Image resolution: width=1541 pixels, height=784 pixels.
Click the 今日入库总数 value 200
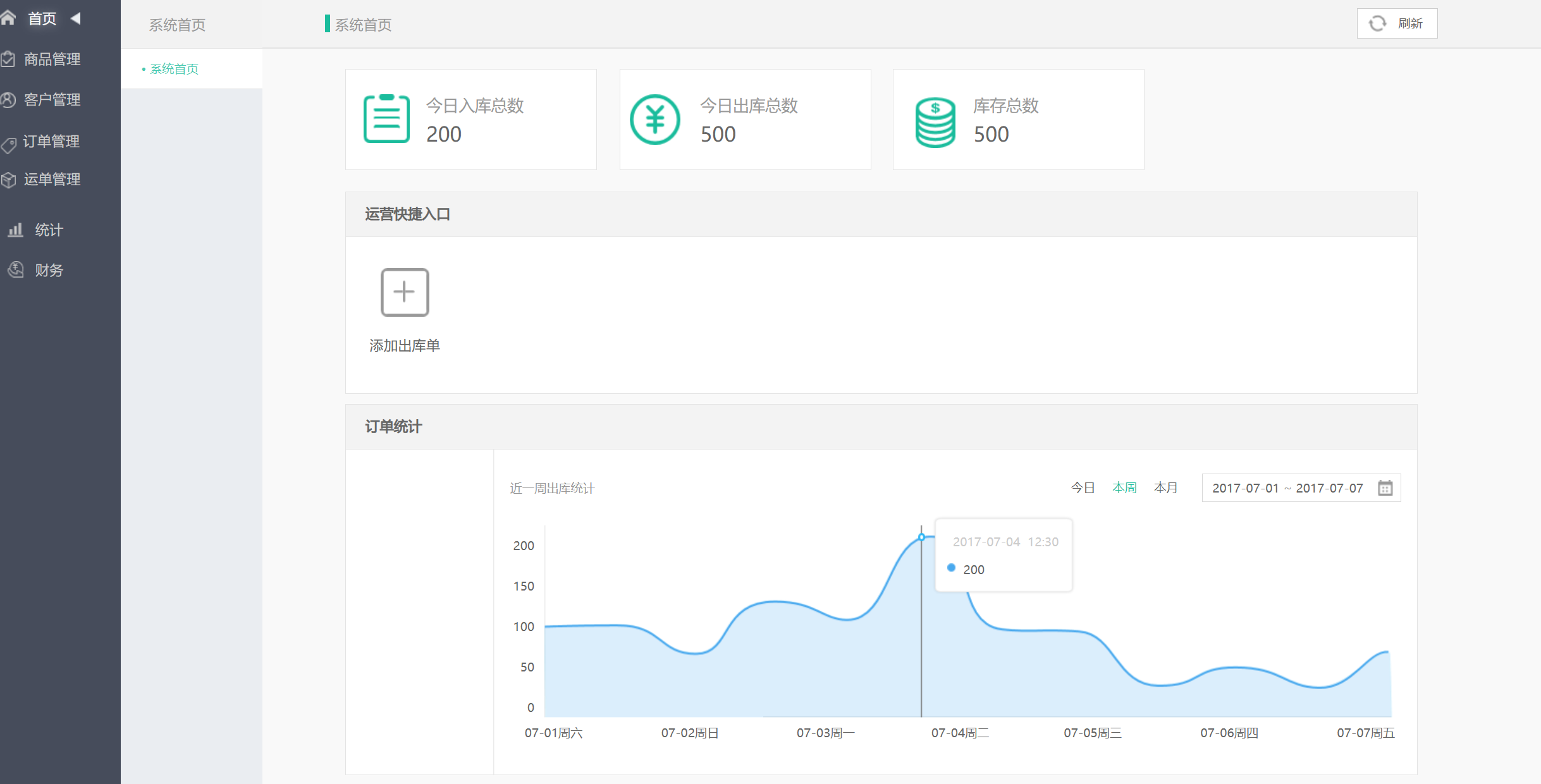click(444, 135)
